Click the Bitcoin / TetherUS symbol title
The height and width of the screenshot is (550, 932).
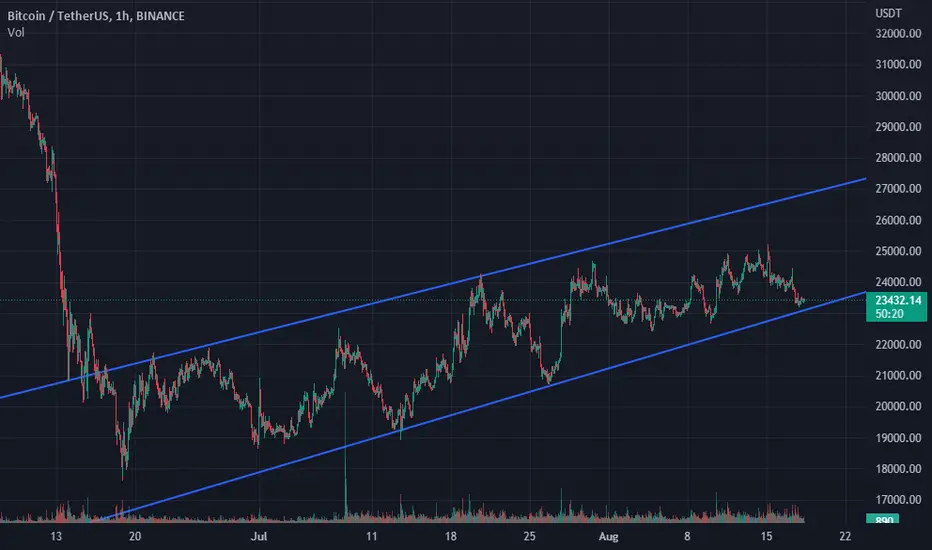pos(96,16)
